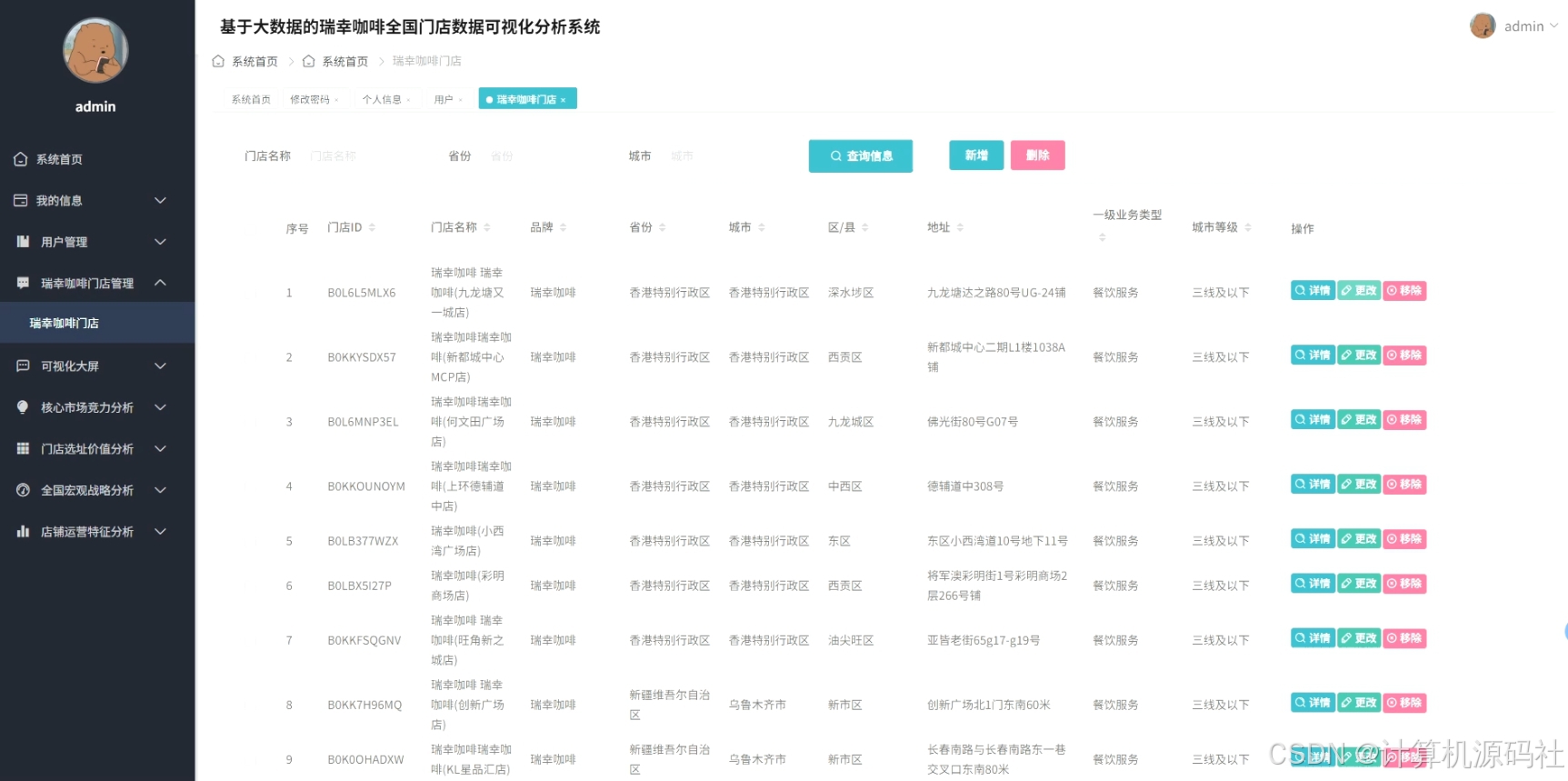Sort table by 一级业务类型 column
This screenshot has width=1568, height=781.
tap(1103, 237)
